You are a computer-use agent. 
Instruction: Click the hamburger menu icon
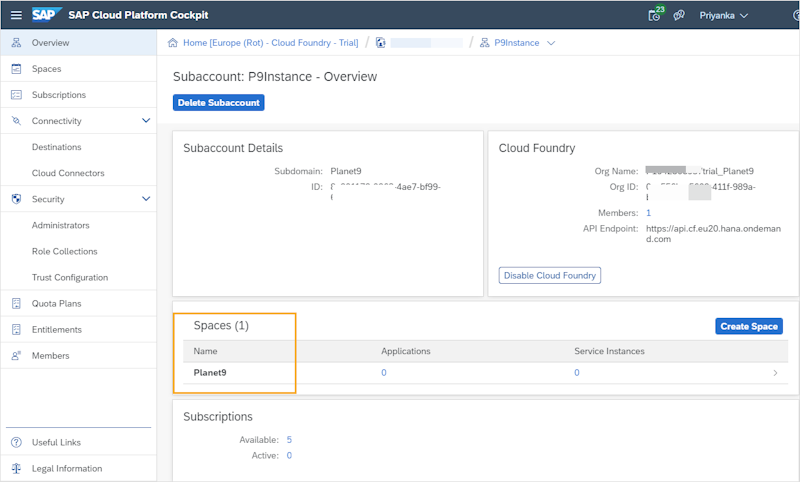(x=16, y=14)
